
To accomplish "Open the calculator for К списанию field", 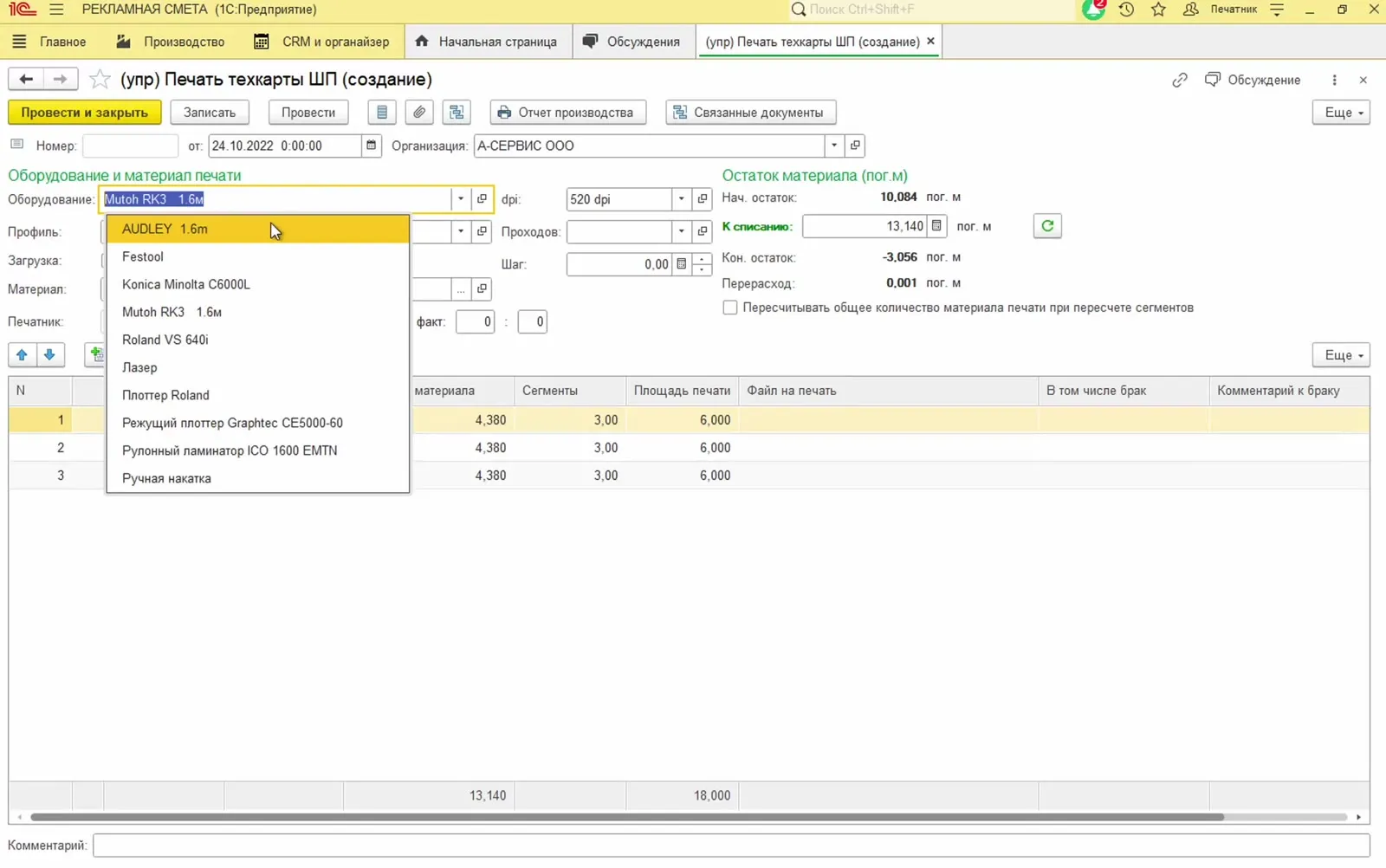I will pyautogui.click(x=936, y=226).
